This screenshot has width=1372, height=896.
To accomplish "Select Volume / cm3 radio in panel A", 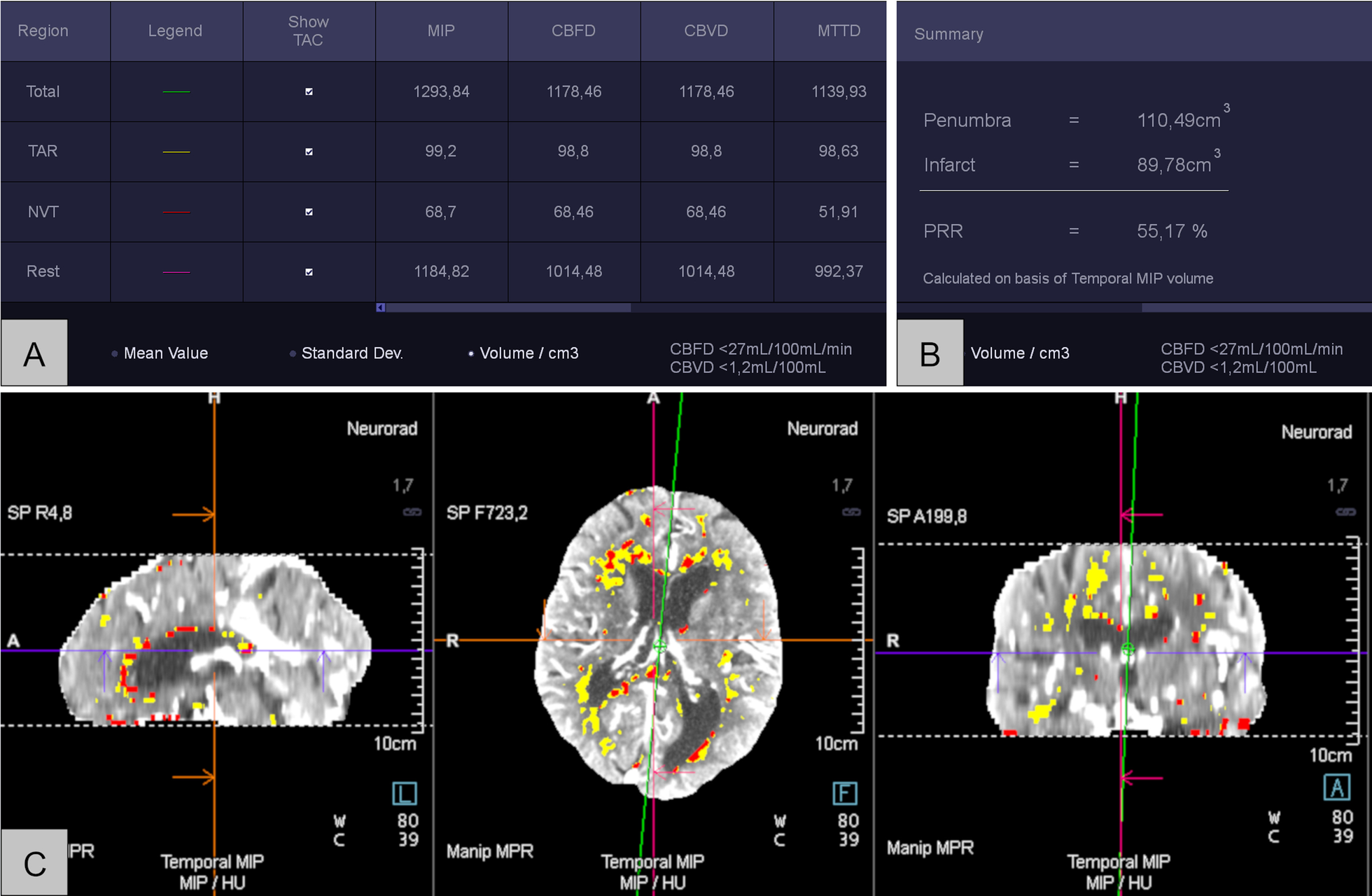I will pyautogui.click(x=471, y=353).
